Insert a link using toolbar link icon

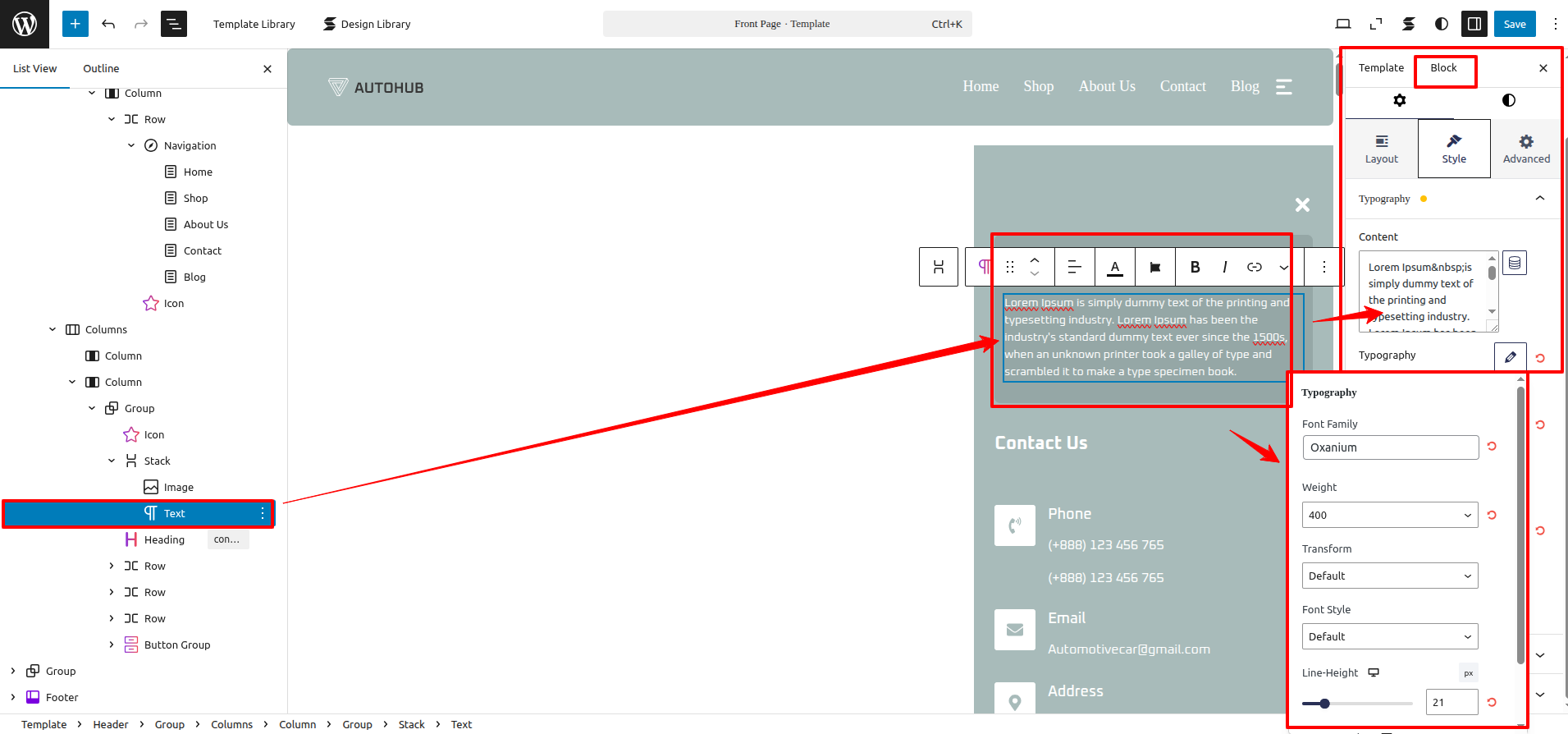[x=1255, y=267]
